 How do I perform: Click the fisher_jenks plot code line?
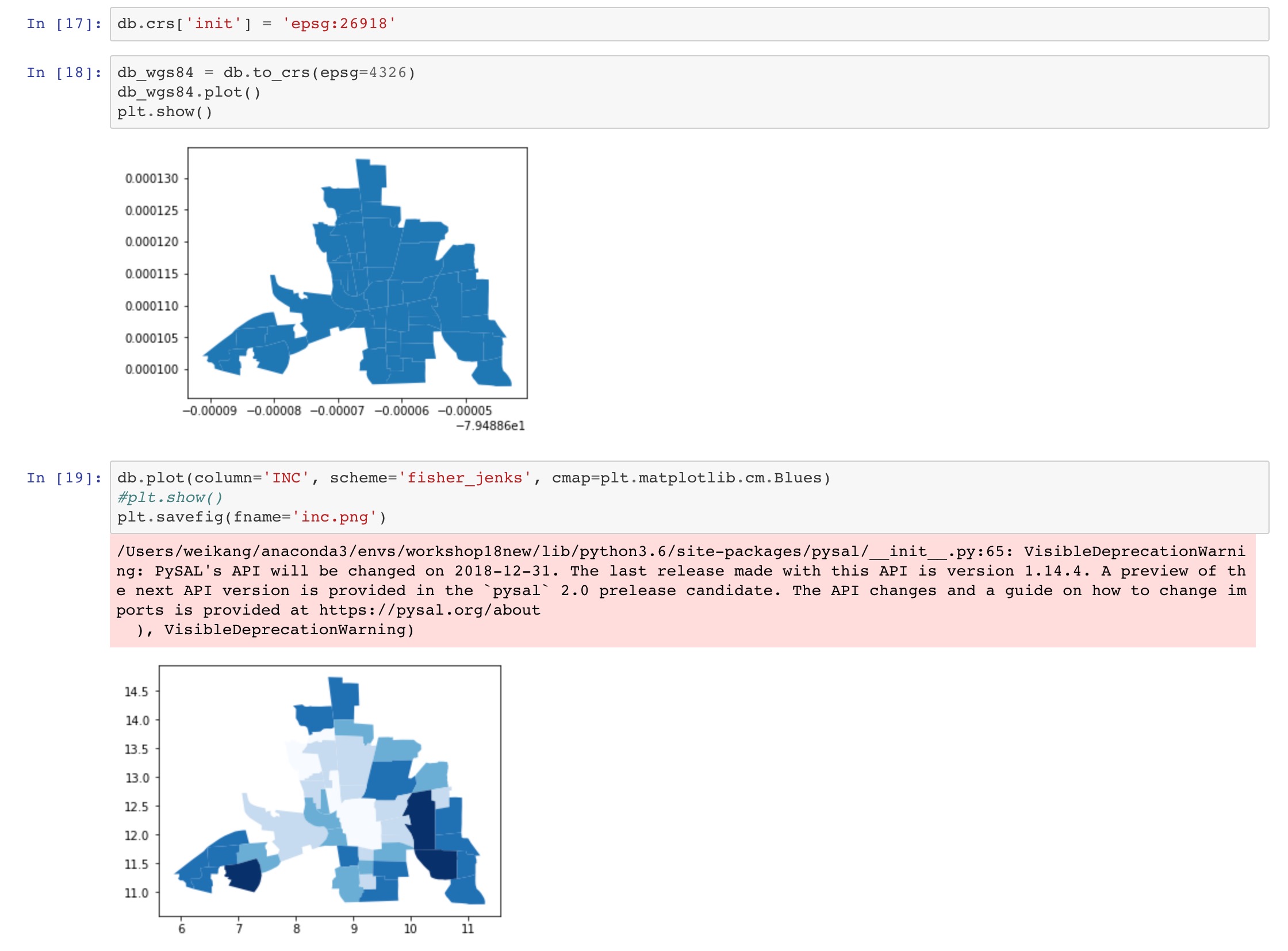tap(473, 478)
